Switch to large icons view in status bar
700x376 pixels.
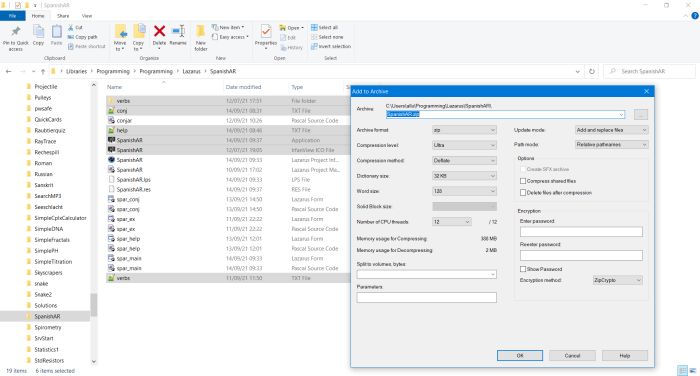pos(693,371)
